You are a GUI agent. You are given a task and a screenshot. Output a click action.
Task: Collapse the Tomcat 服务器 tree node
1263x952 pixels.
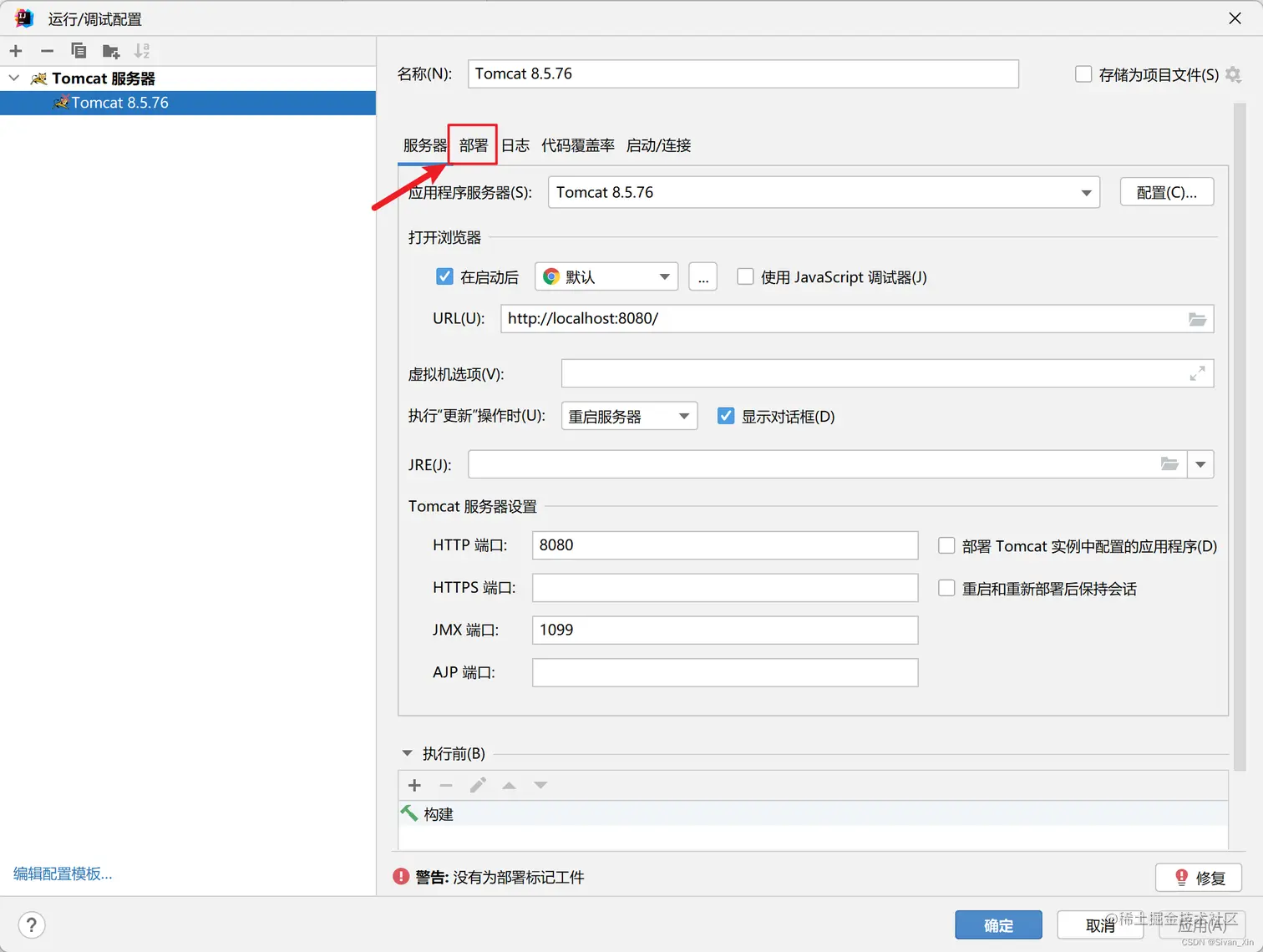point(14,78)
